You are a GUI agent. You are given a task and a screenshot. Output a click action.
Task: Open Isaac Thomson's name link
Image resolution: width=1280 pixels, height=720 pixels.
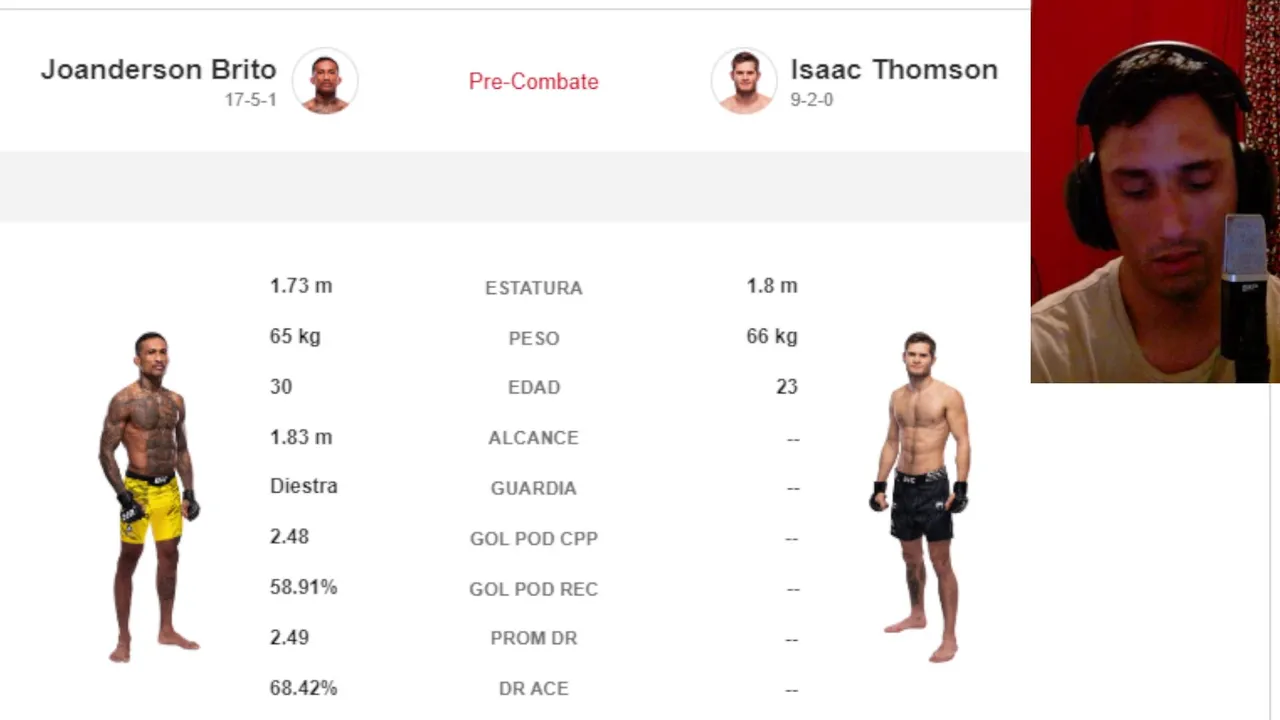(893, 70)
